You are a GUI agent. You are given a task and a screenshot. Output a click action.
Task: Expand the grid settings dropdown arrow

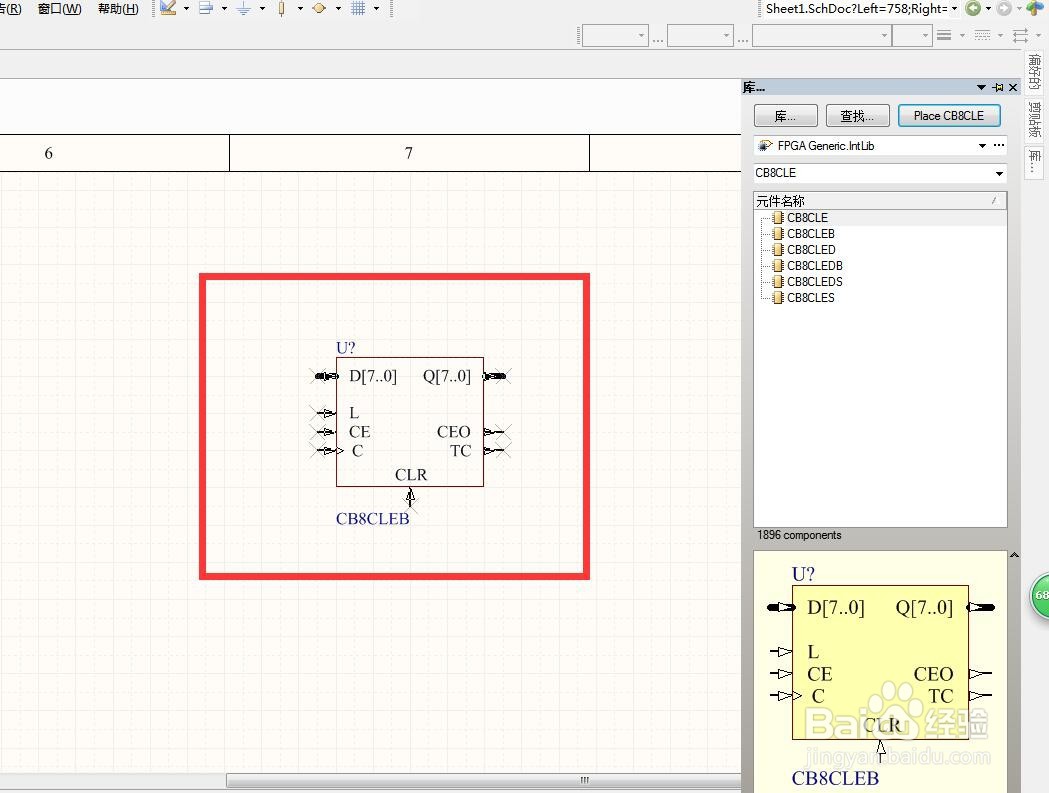(377, 9)
